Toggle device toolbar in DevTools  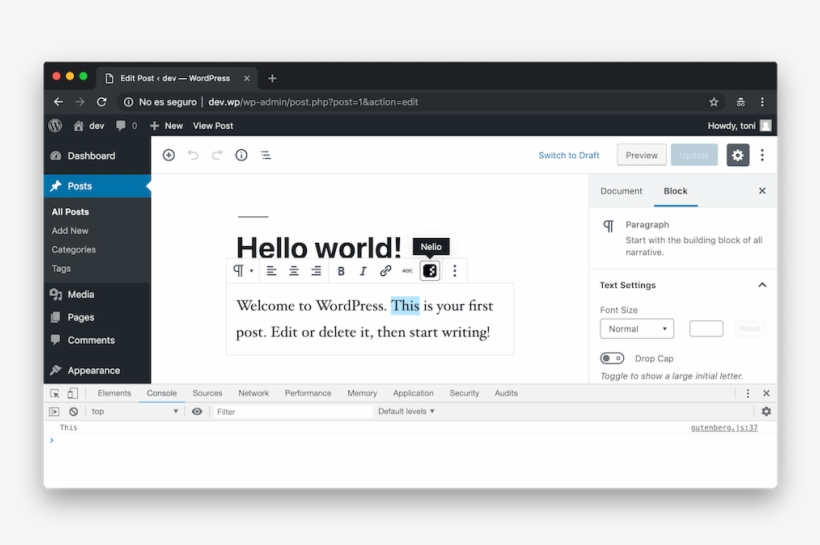[72, 394]
